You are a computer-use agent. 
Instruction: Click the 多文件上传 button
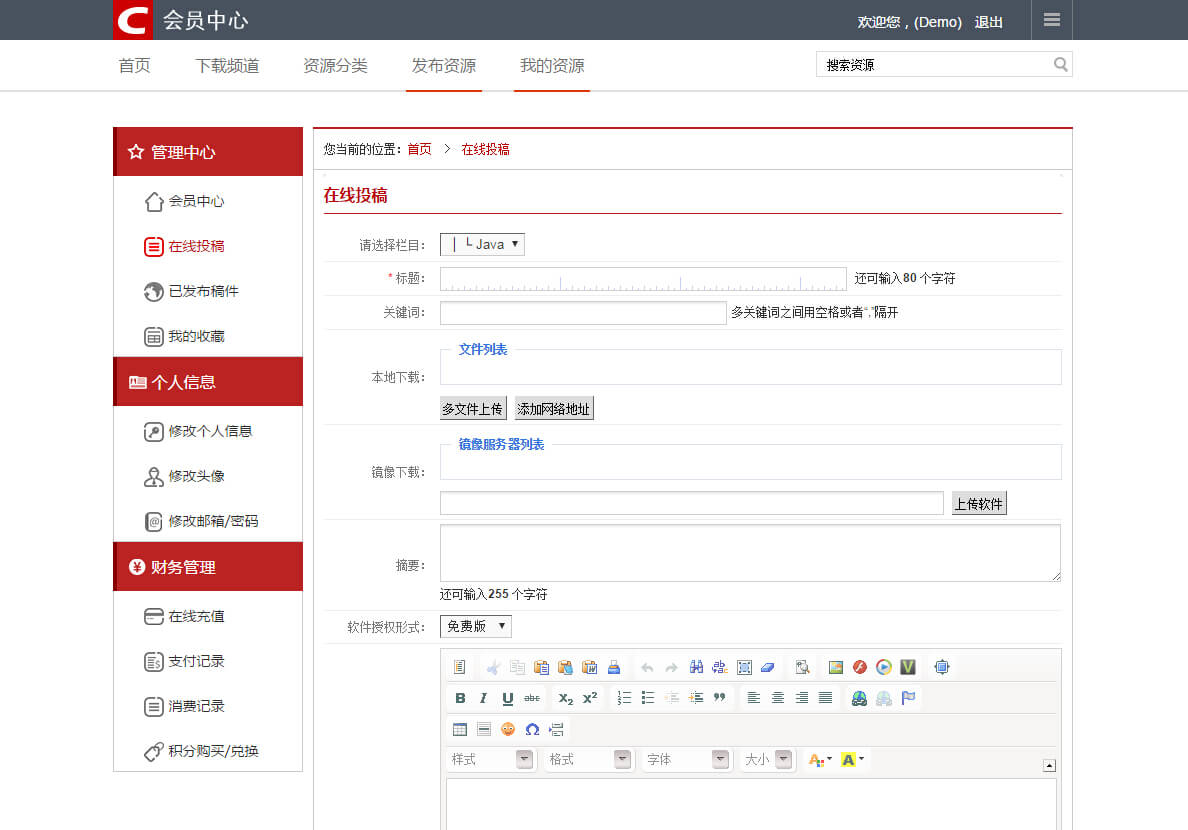coord(473,409)
